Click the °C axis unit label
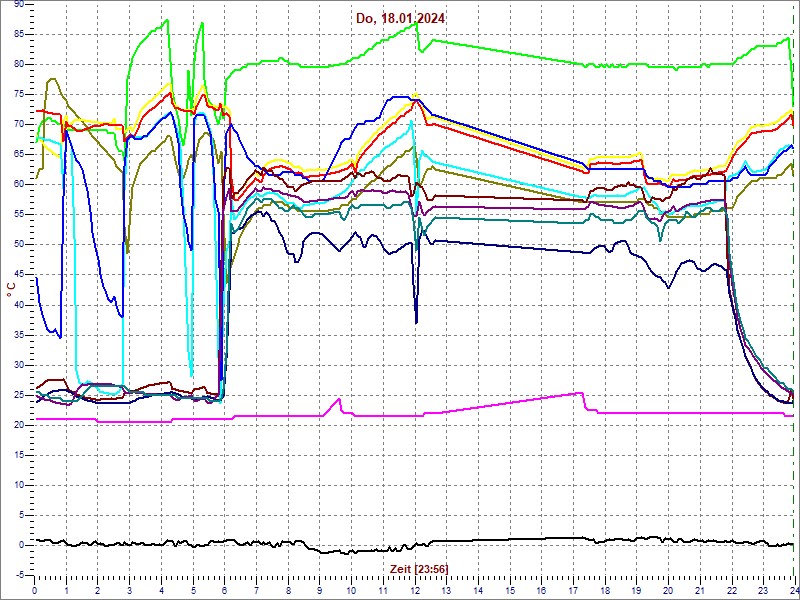Screen dimensions: 800x600 click(x=10, y=291)
